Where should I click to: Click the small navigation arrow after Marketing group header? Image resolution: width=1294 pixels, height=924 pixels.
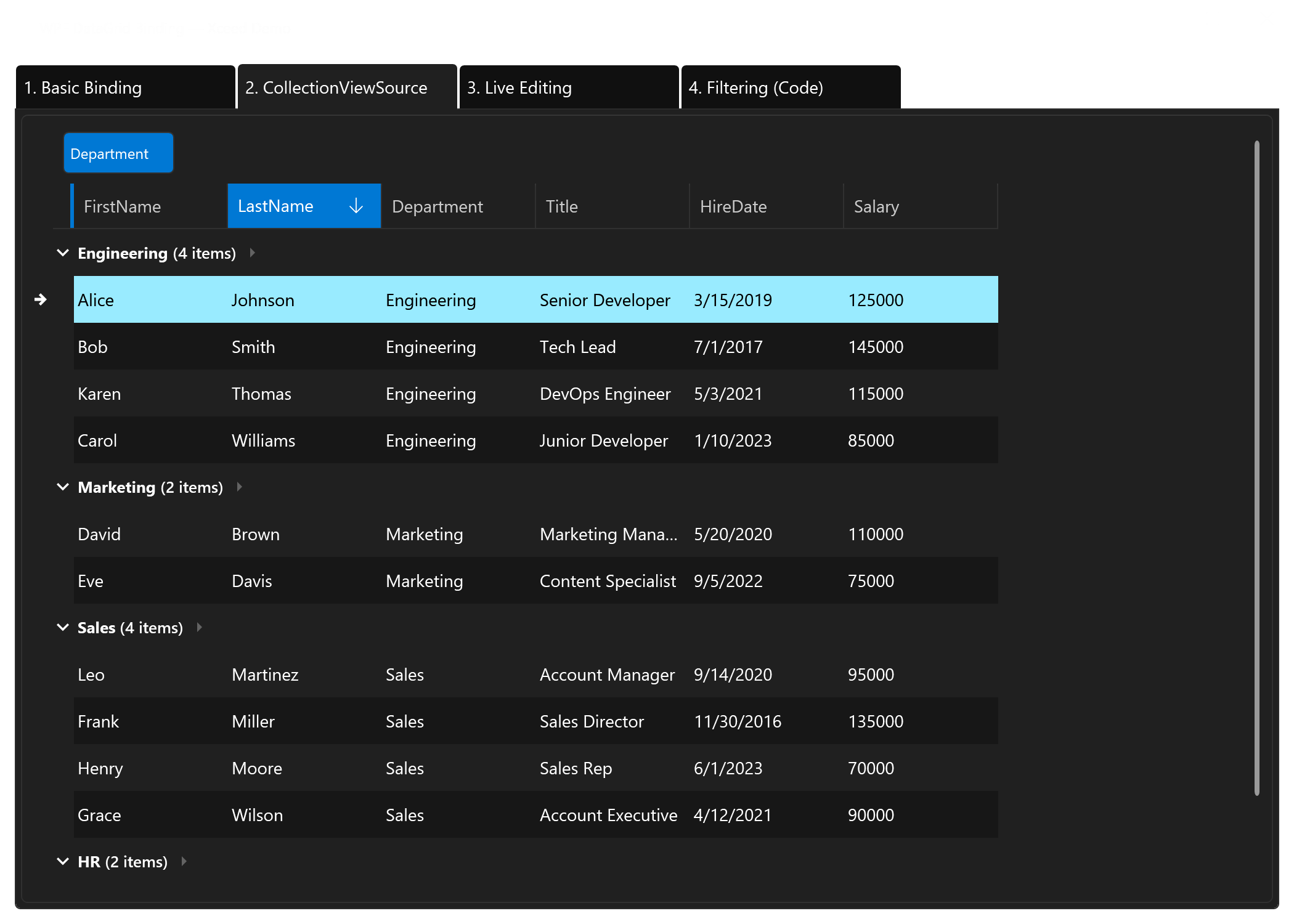pos(239,487)
